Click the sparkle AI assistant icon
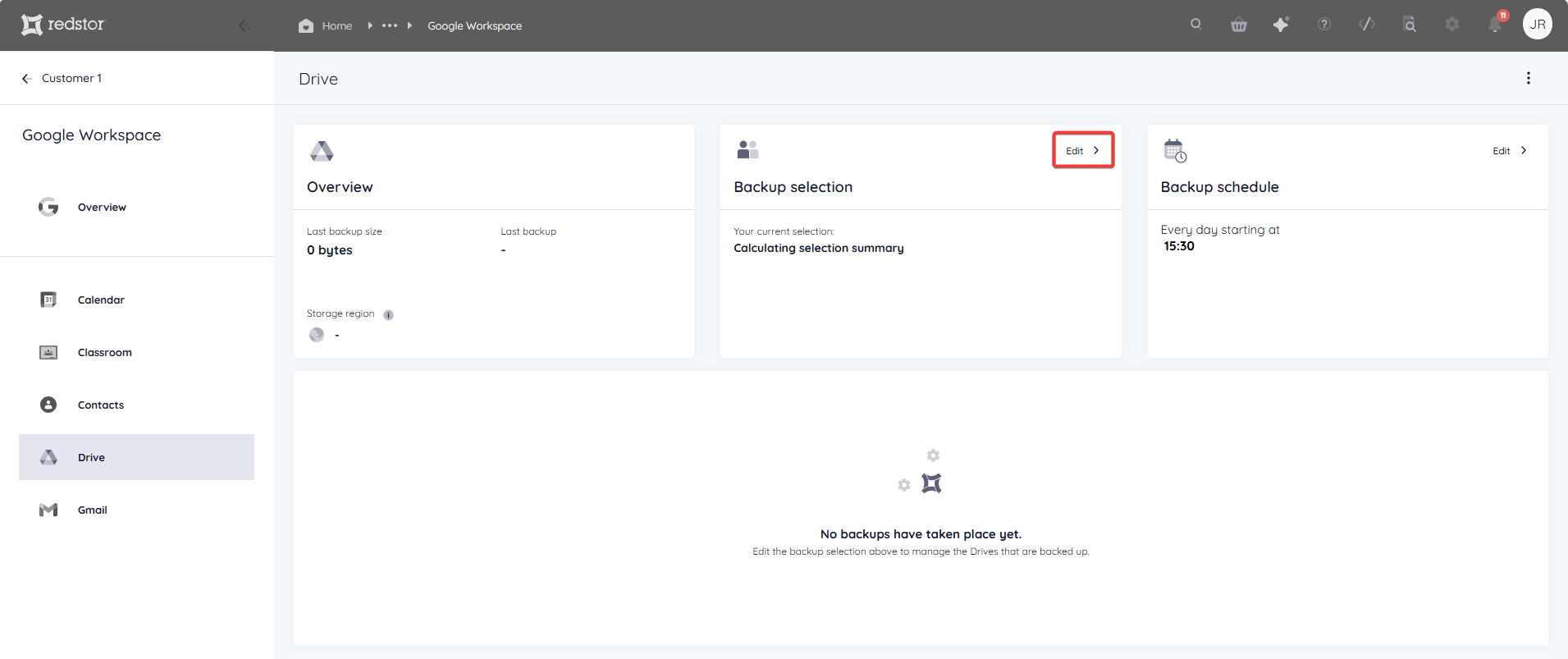The width and height of the screenshot is (1568, 659). (x=1281, y=25)
